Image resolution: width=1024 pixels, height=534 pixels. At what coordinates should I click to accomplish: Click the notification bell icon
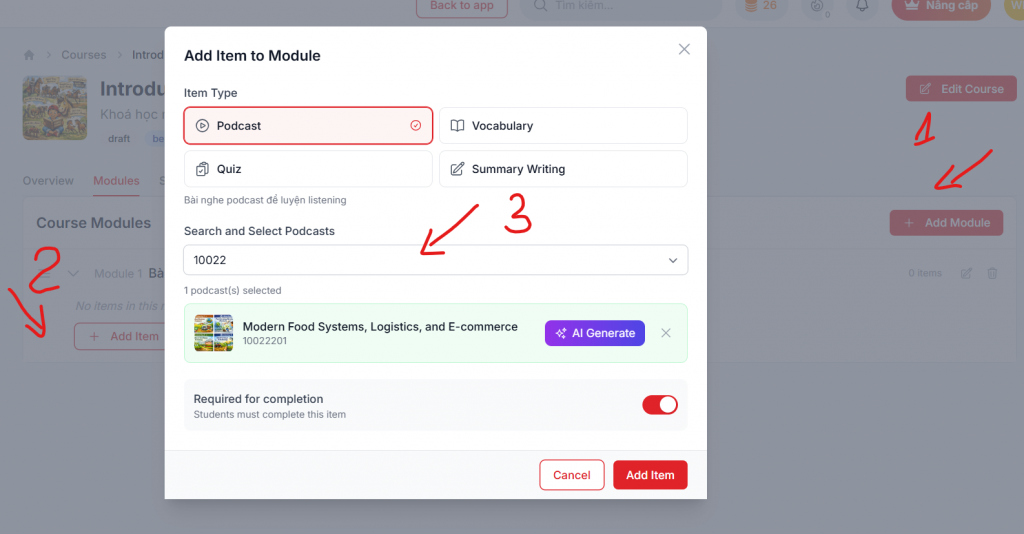click(x=860, y=6)
